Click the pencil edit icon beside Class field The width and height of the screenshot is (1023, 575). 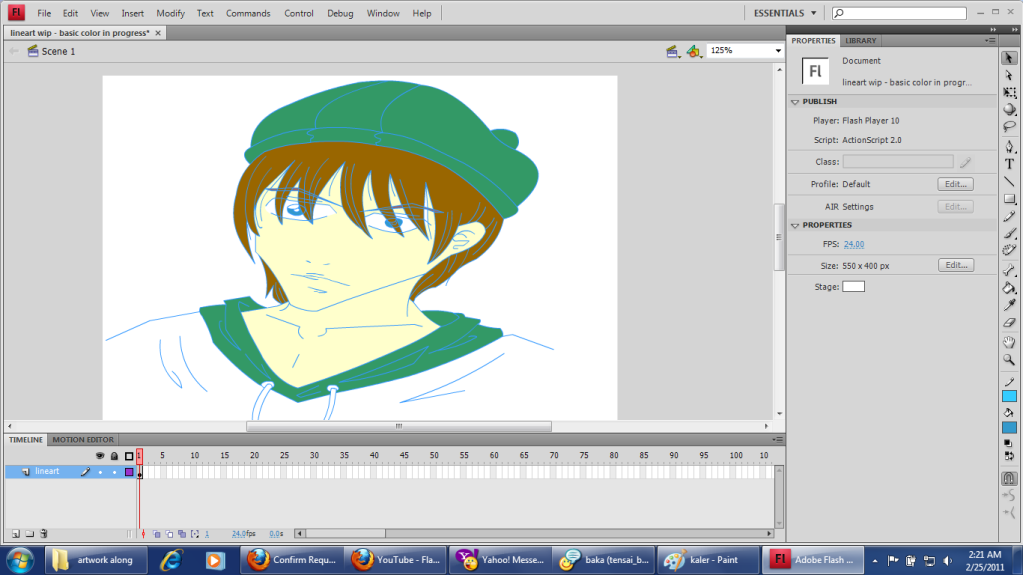coord(966,162)
